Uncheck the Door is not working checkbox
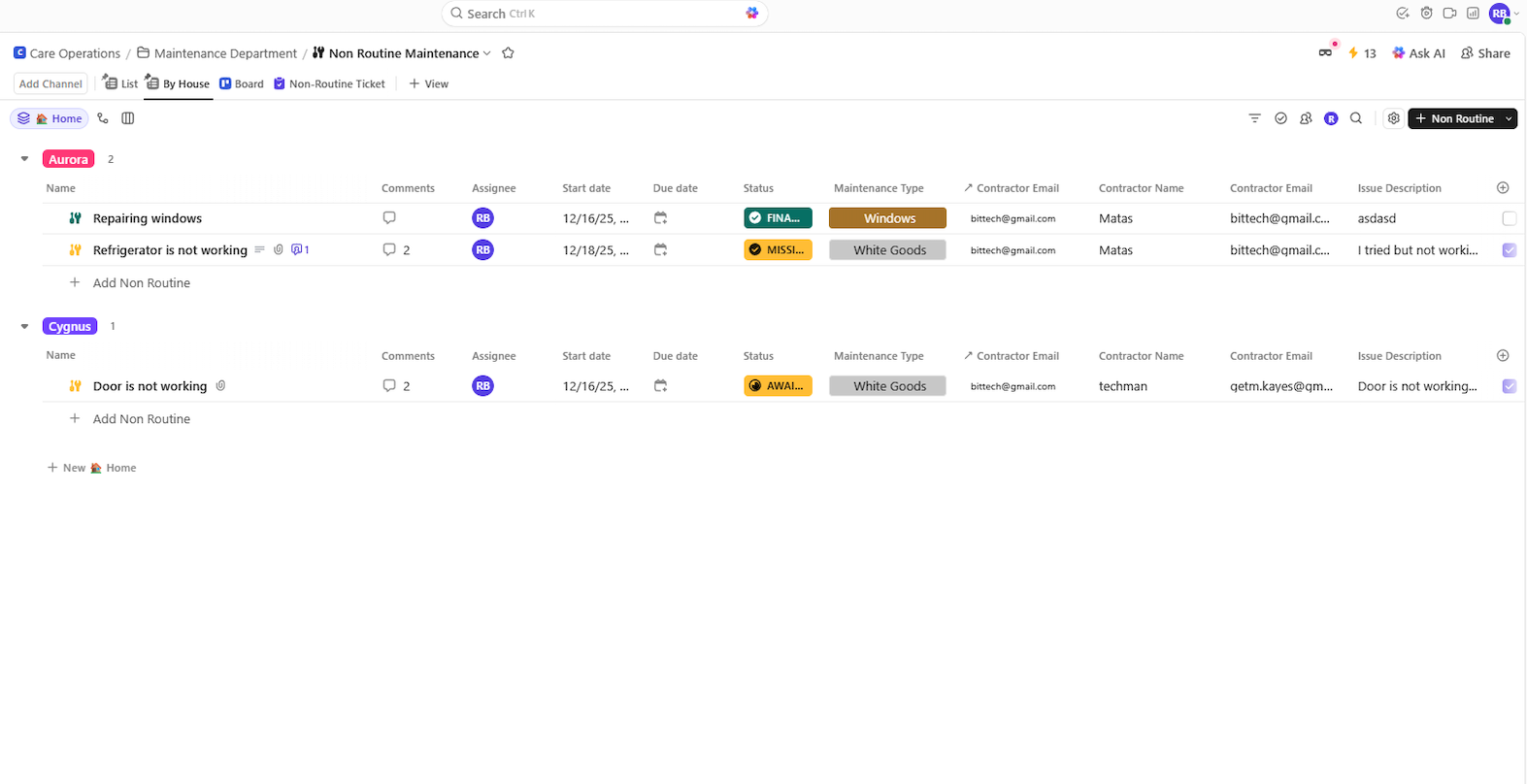 [1509, 386]
